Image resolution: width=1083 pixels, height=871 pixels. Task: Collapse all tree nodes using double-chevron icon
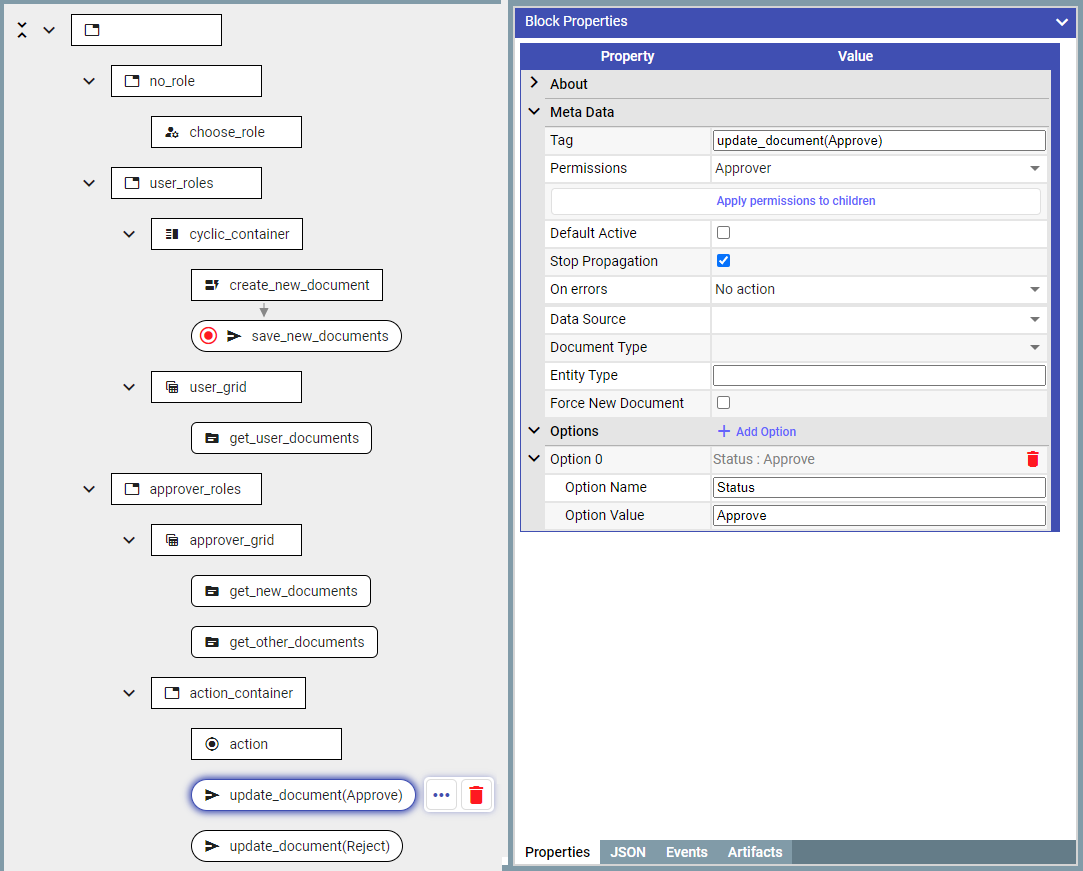(22, 30)
